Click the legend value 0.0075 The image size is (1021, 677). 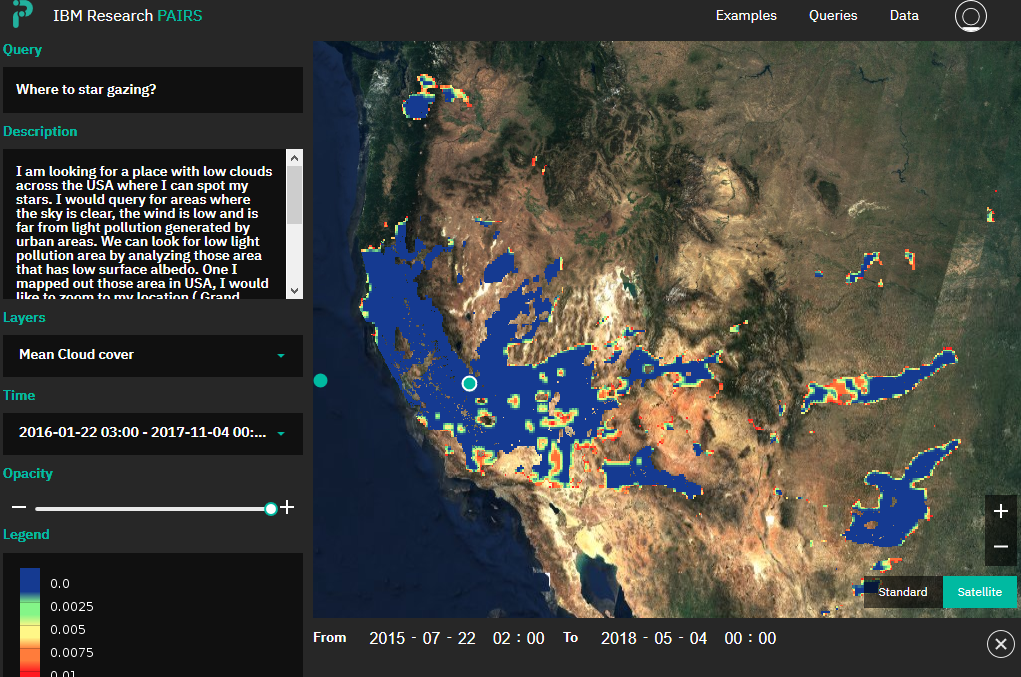pos(72,652)
